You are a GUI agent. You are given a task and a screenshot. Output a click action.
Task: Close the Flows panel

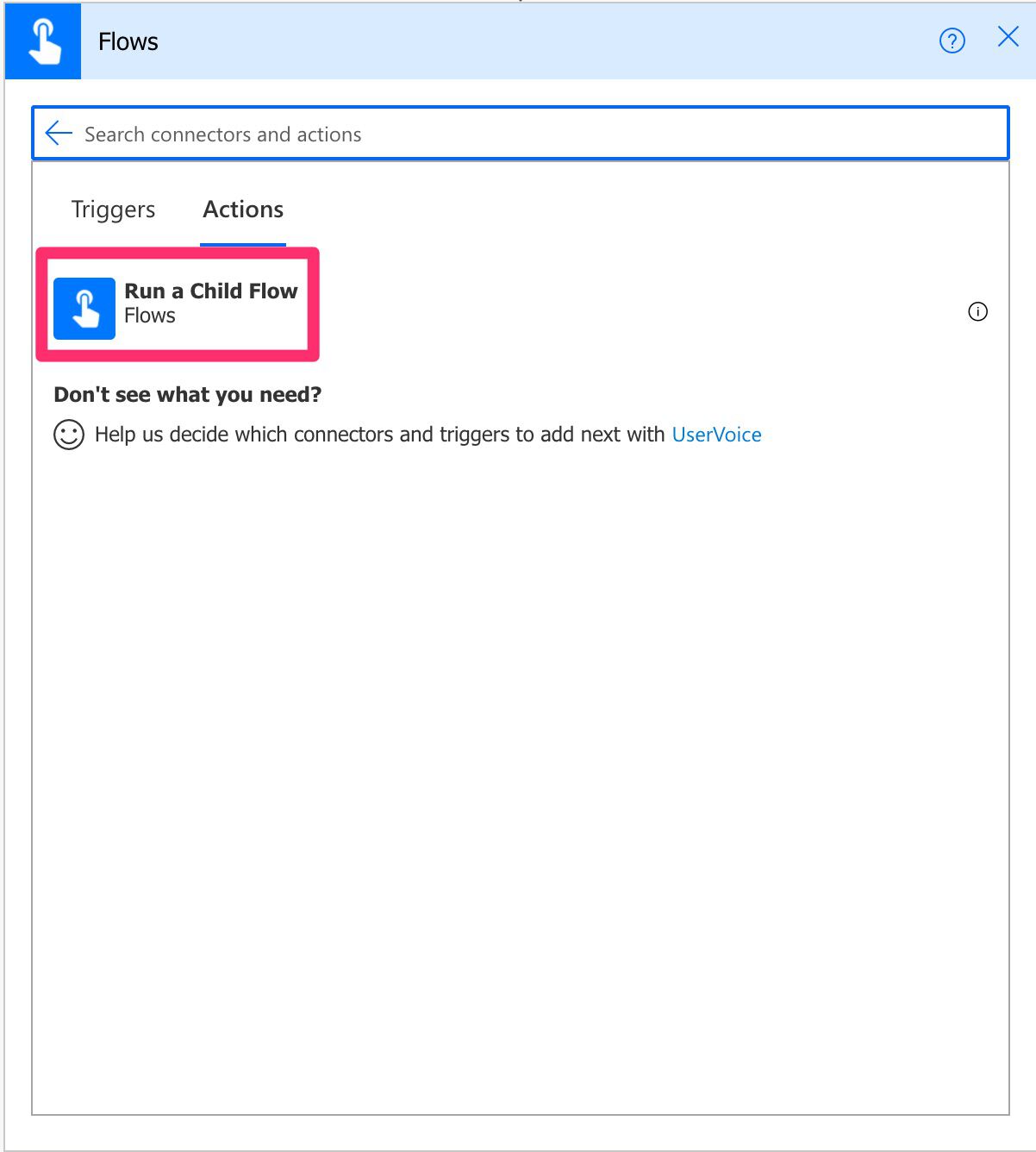(1007, 37)
